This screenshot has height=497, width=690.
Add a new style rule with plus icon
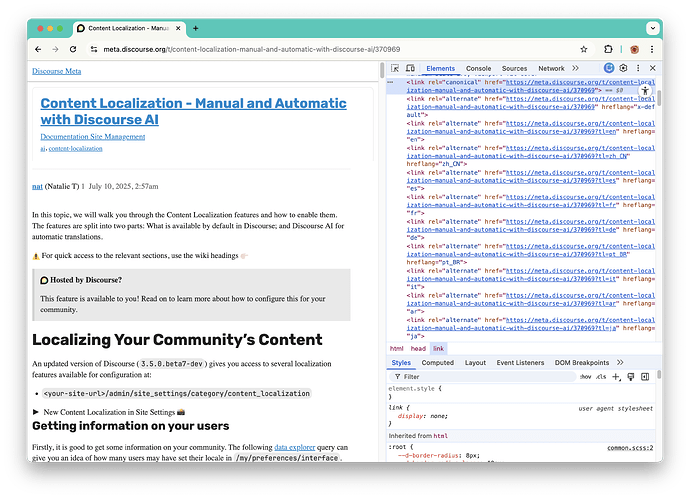[616, 377]
